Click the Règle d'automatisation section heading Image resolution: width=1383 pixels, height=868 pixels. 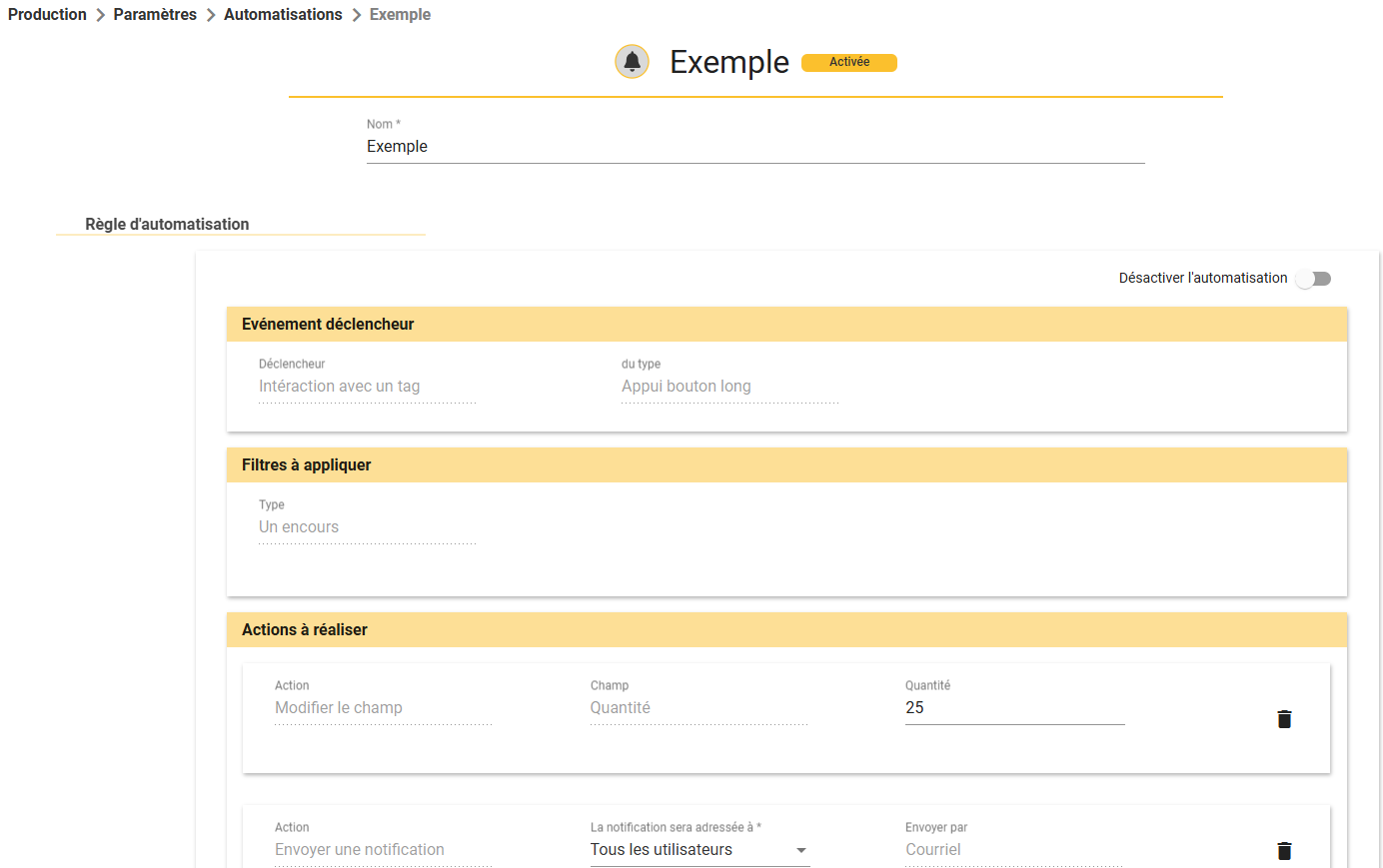coord(167,225)
